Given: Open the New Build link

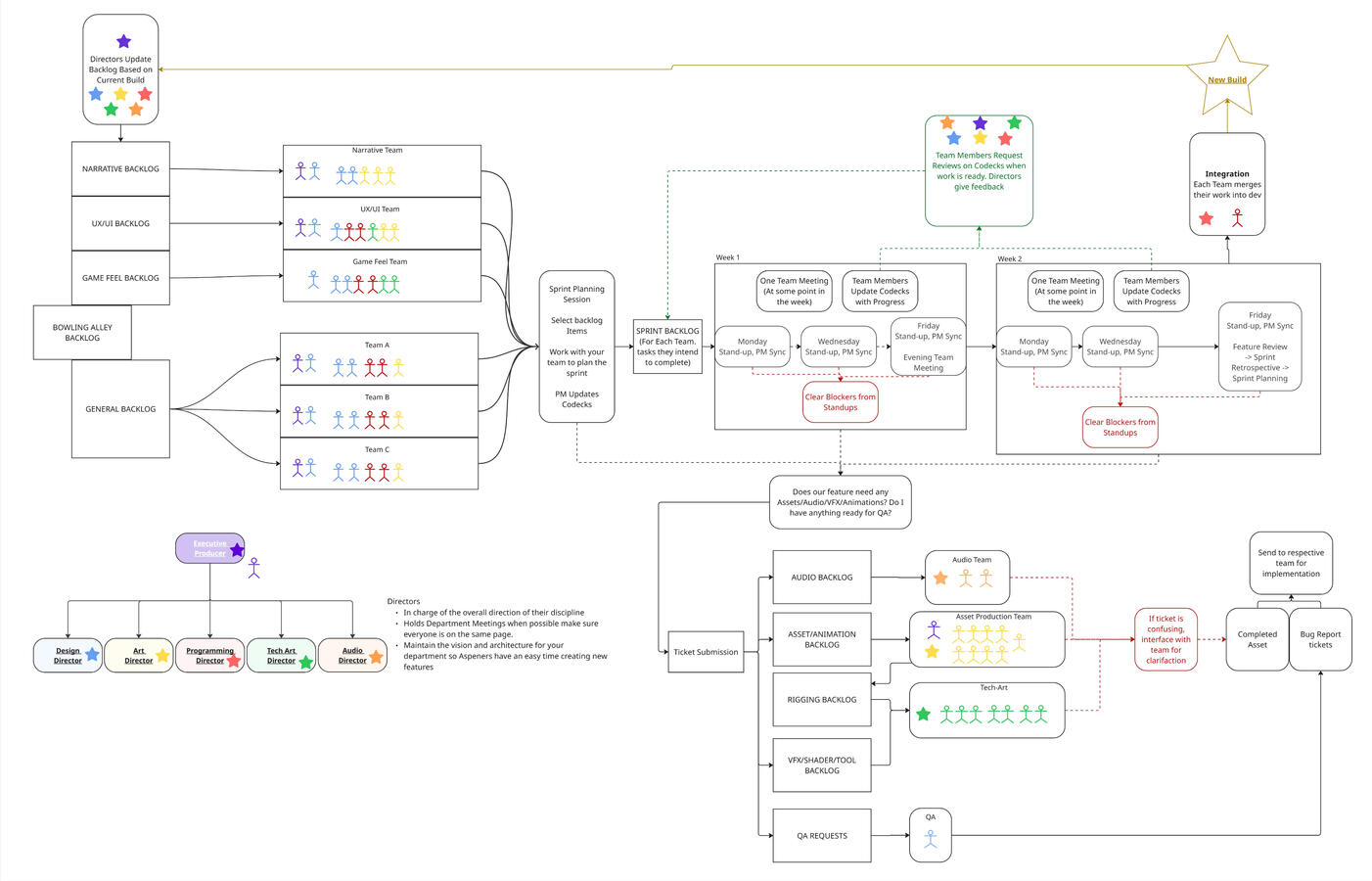Looking at the screenshot, I should coord(1226,79).
